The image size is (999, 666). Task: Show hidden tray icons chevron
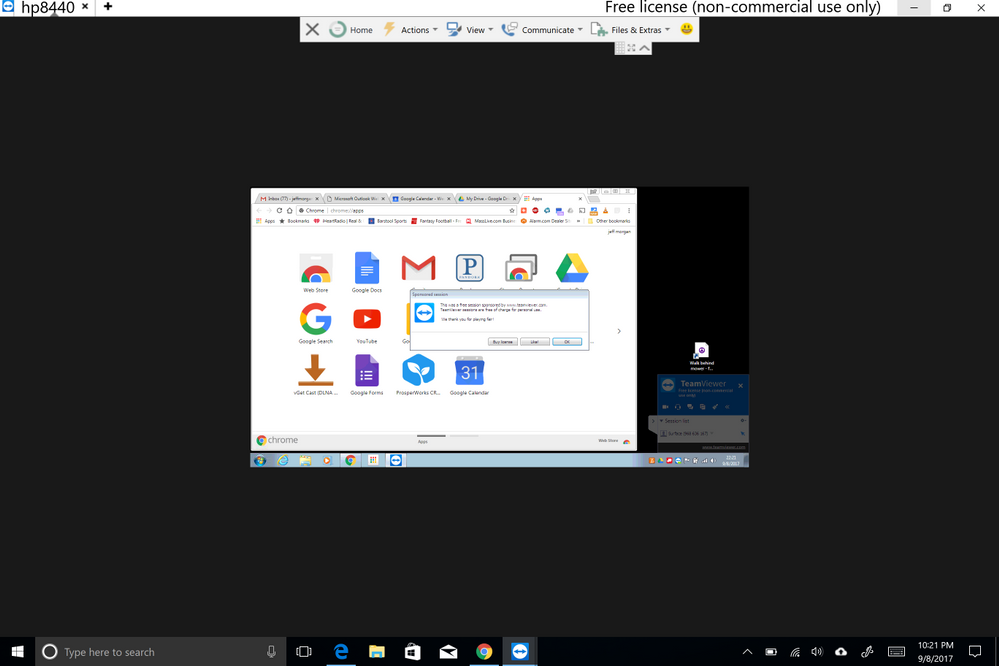pos(747,651)
